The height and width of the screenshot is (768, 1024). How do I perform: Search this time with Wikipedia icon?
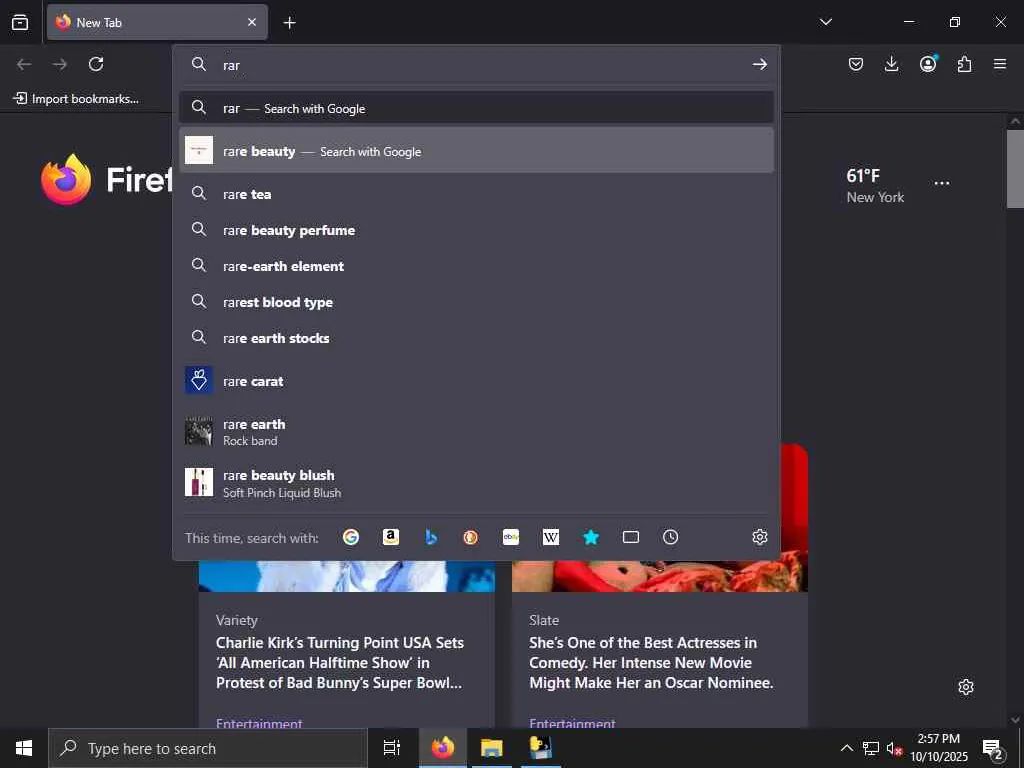(551, 537)
